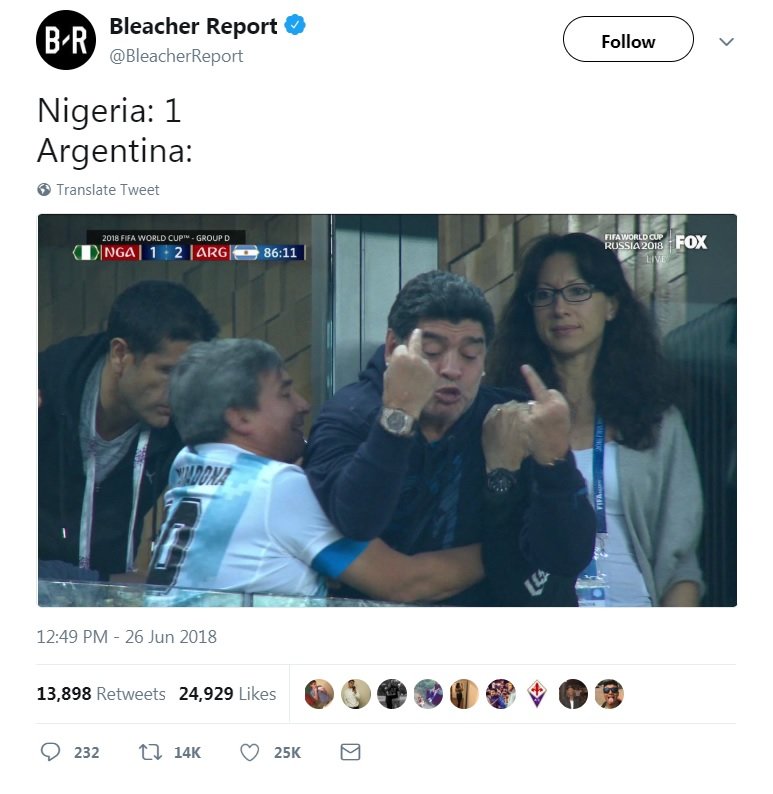View the 24,929 Likes list
This screenshot has height=794, width=773.
pyautogui.click(x=227, y=694)
